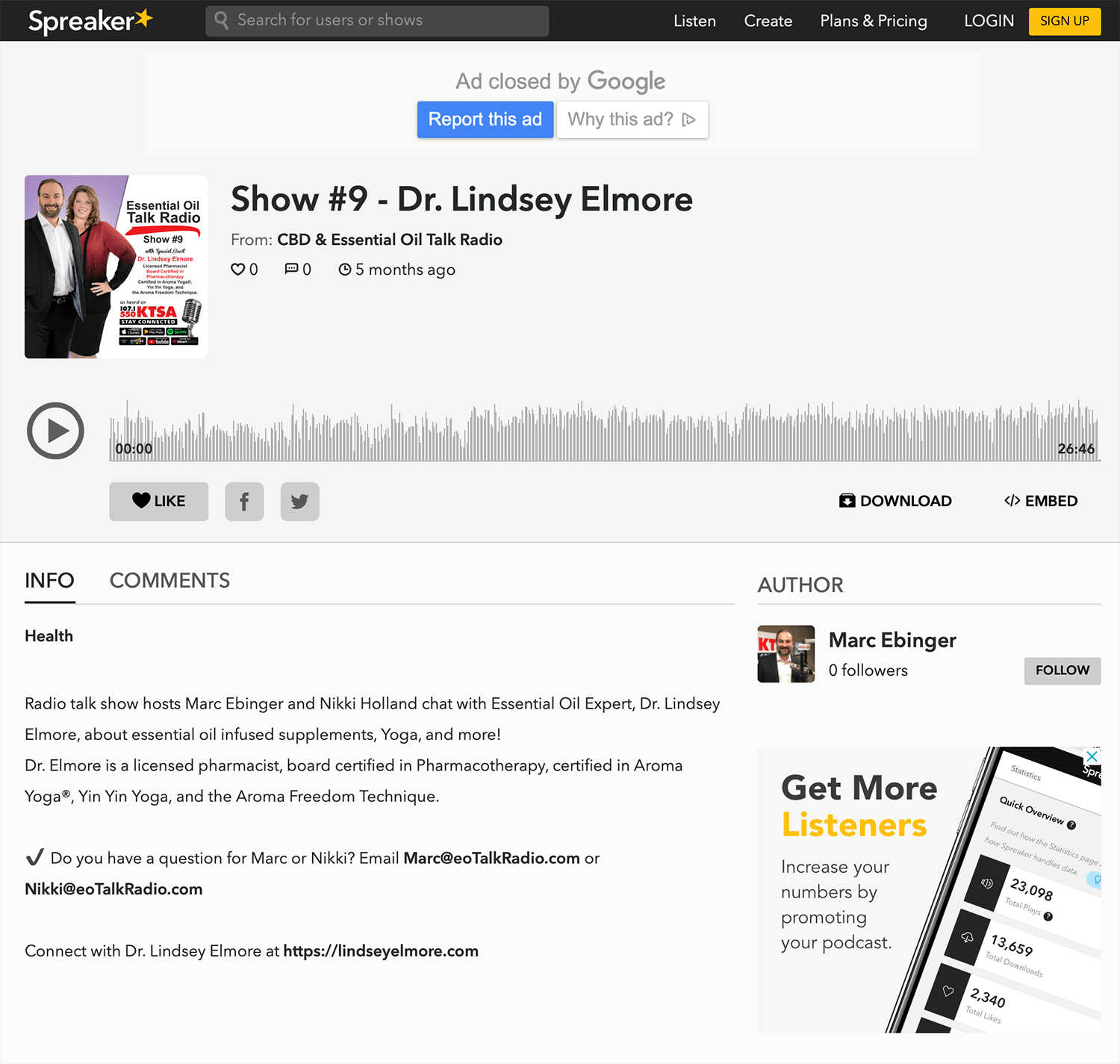Click Why this ad? button
This screenshot has height=1064, width=1120.
632,119
